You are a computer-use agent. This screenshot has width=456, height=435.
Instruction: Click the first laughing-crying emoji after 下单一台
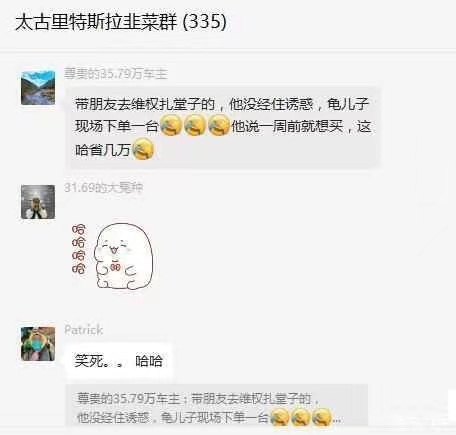click(x=171, y=125)
